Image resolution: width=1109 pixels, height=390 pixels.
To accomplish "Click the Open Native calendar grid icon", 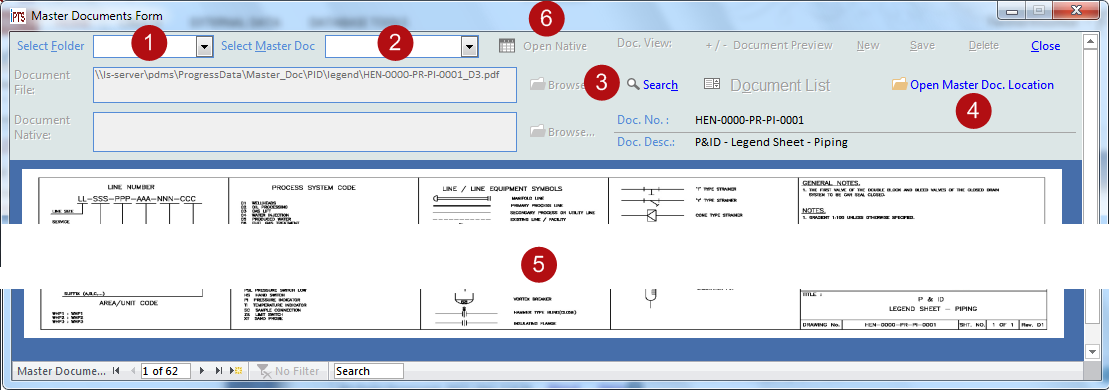I will click(x=506, y=46).
